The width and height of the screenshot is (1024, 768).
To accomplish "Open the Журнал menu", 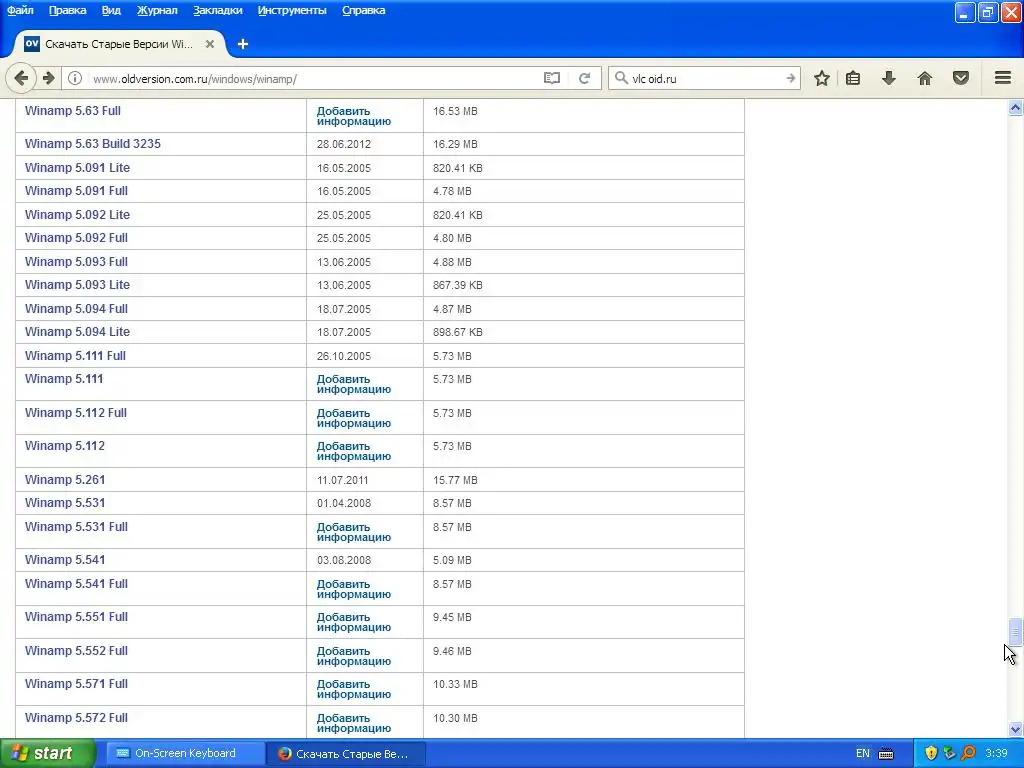I will coord(157,10).
